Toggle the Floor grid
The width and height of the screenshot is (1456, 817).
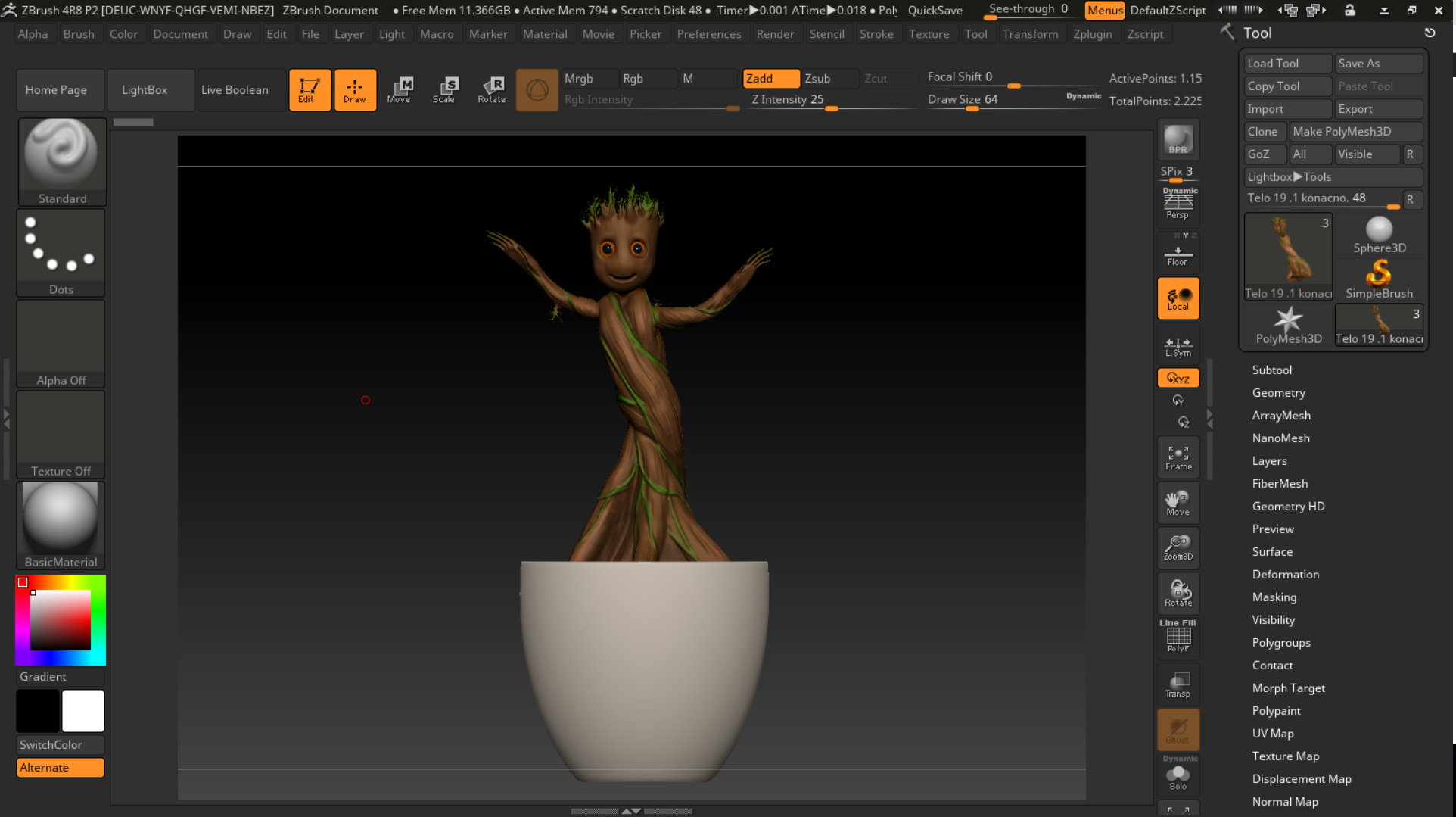pos(1178,253)
